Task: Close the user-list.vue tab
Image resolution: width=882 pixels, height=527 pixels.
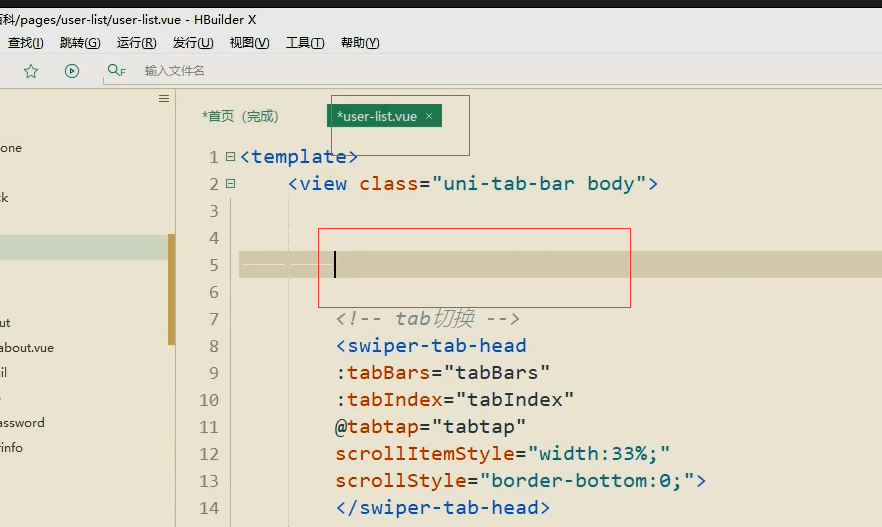Action: 429,116
